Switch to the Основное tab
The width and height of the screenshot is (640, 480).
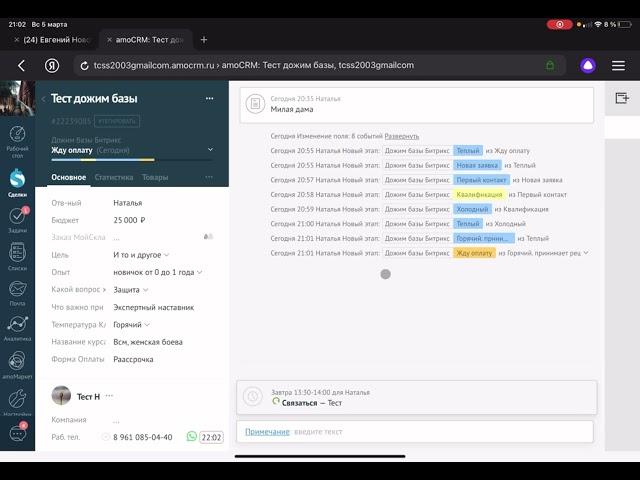69,177
